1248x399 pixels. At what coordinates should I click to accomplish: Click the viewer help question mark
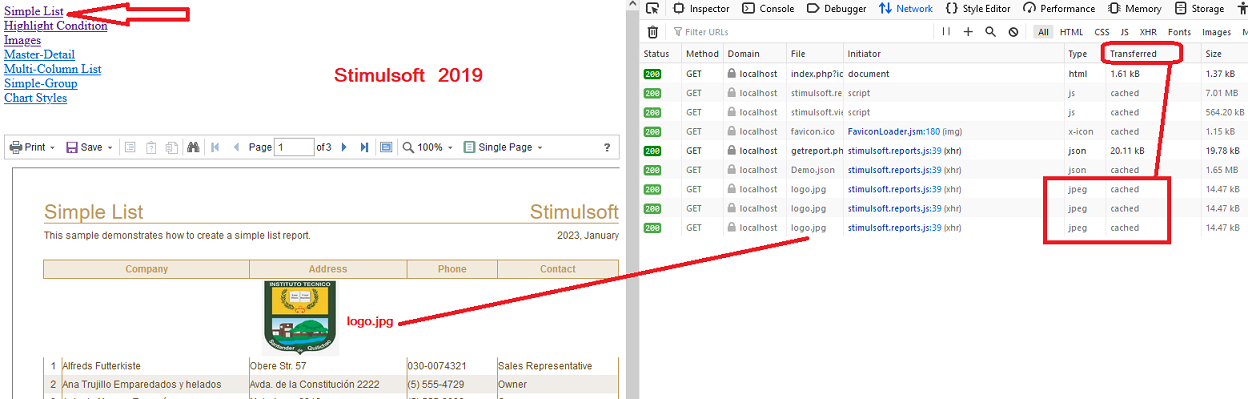(x=607, y=147)
